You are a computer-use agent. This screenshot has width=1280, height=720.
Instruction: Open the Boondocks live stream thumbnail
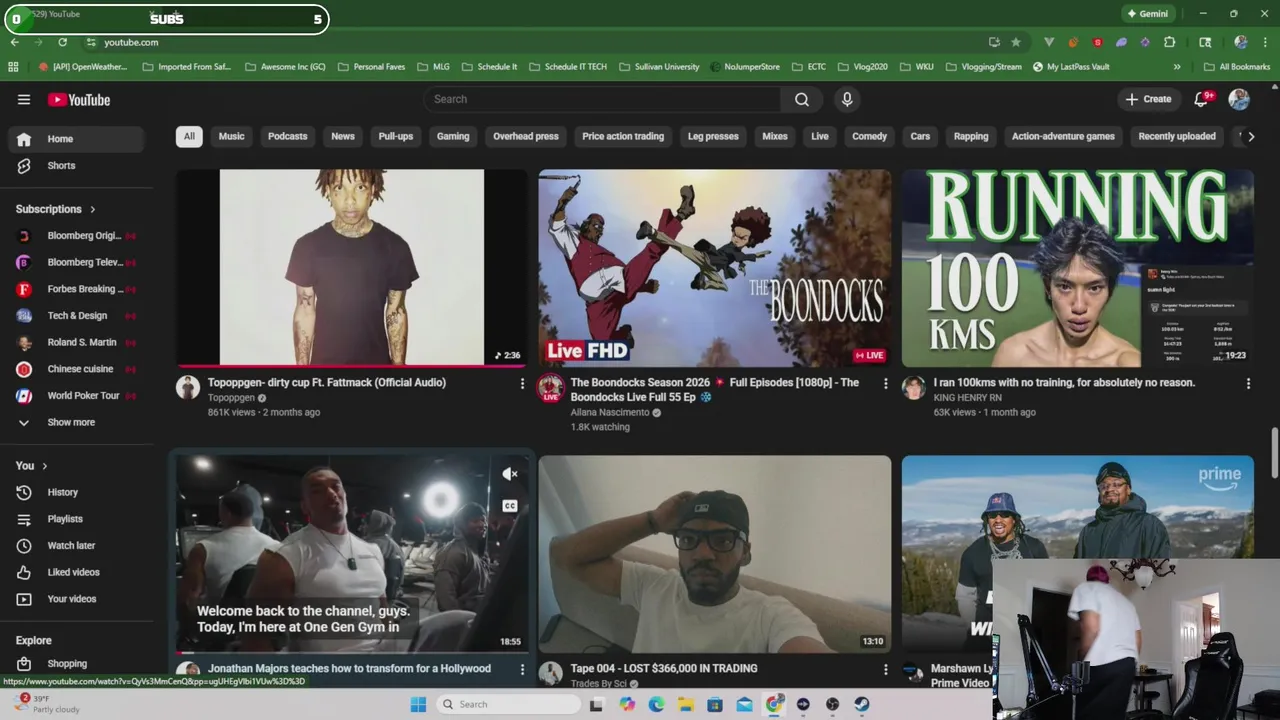point(714,268)
